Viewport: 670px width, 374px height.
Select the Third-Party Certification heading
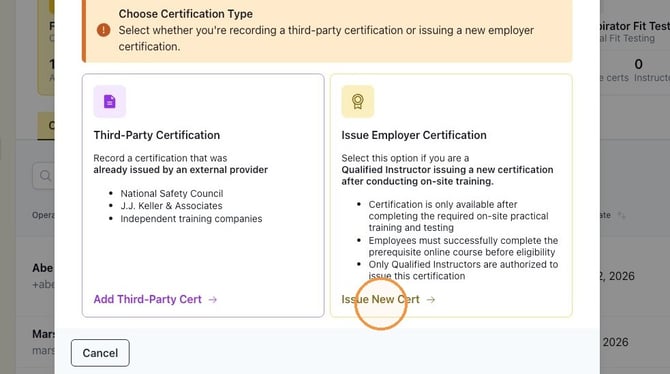157,135
